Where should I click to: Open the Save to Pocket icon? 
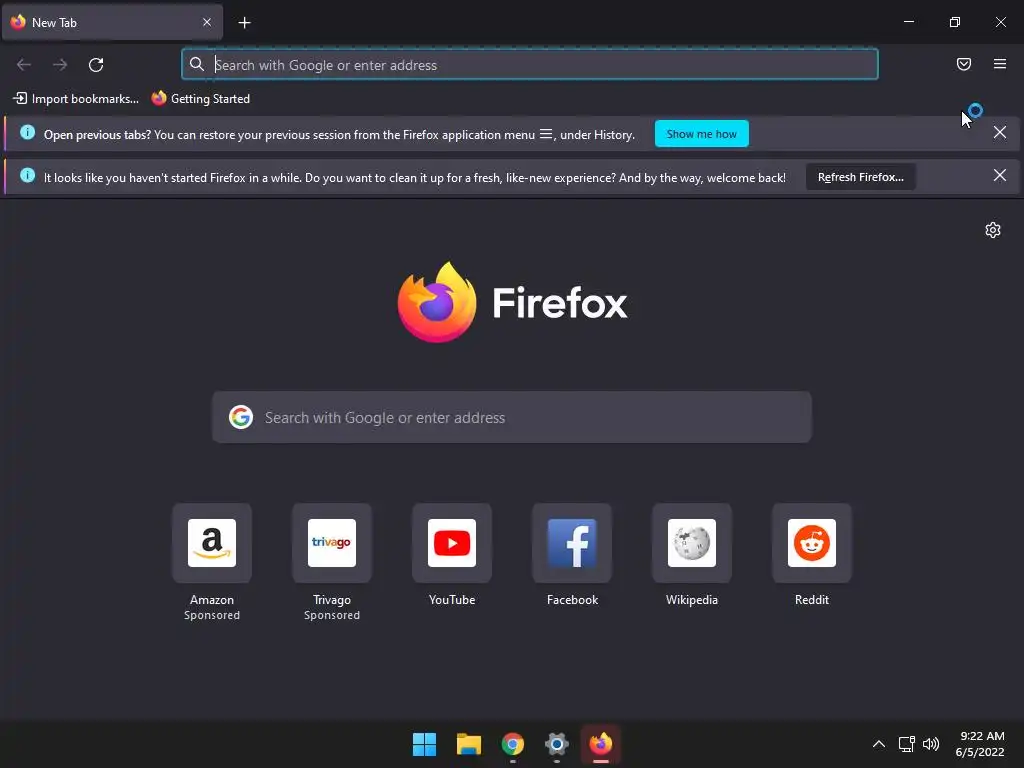pyautogui.click(x=964, y=64)
